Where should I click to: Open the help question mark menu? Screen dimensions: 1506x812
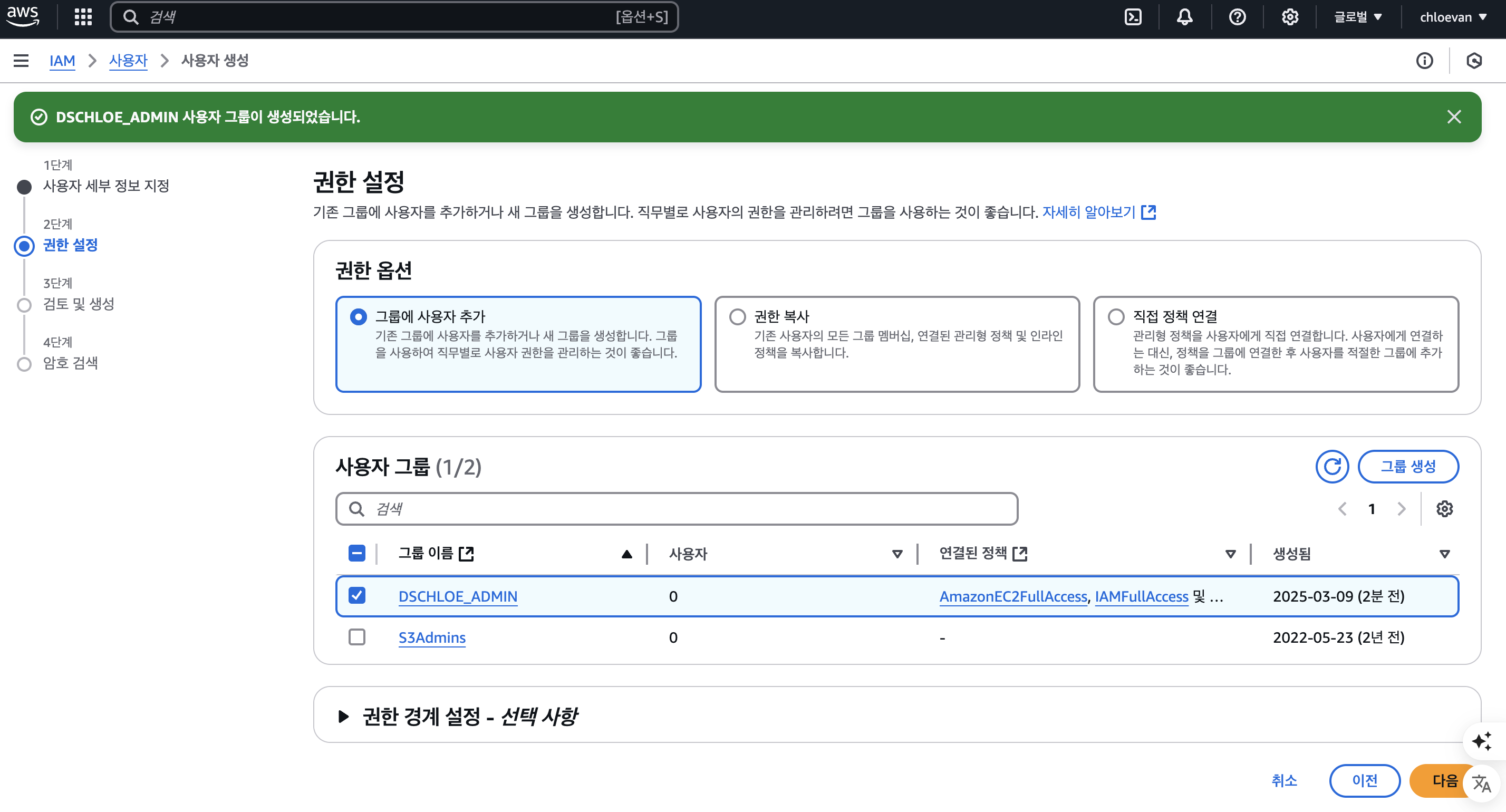pos(1237,17)
